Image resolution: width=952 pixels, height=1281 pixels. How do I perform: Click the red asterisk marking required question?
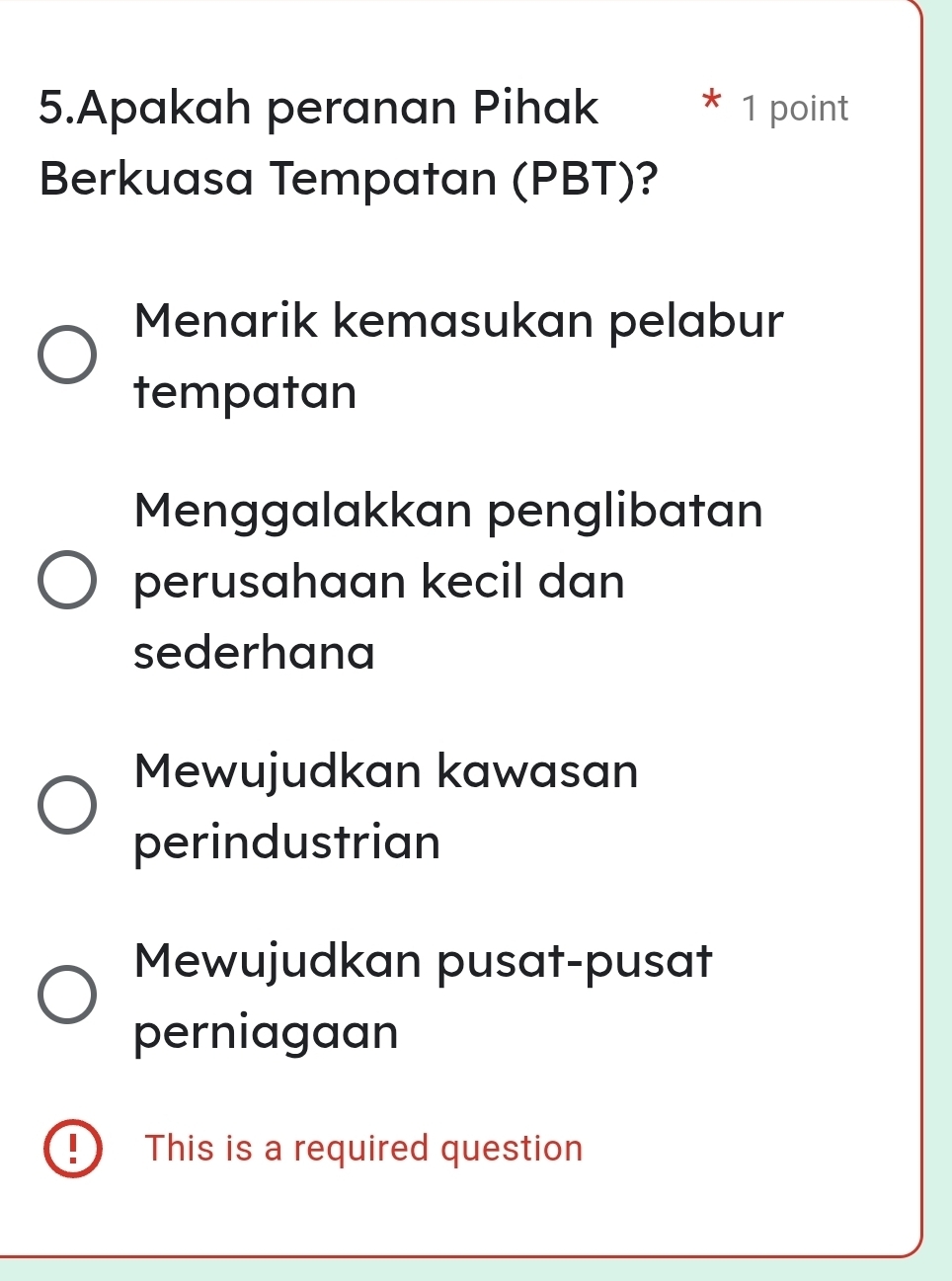710,106
